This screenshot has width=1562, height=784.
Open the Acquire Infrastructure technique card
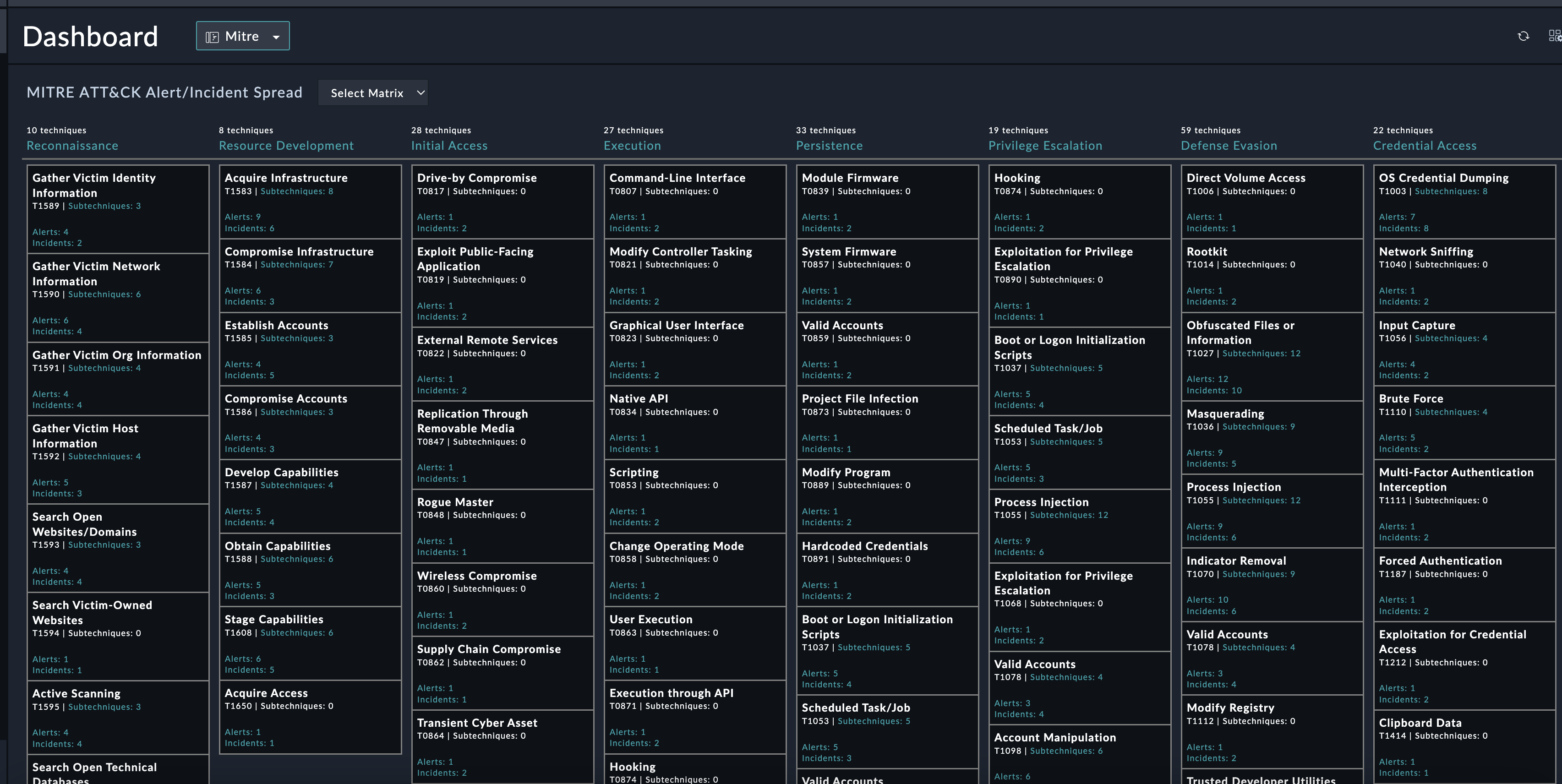coord(310,202)
